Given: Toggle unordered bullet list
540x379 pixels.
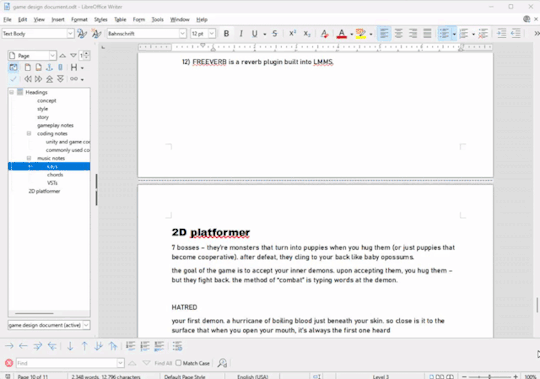Looking at the screenshot, I should pos(444,33).
